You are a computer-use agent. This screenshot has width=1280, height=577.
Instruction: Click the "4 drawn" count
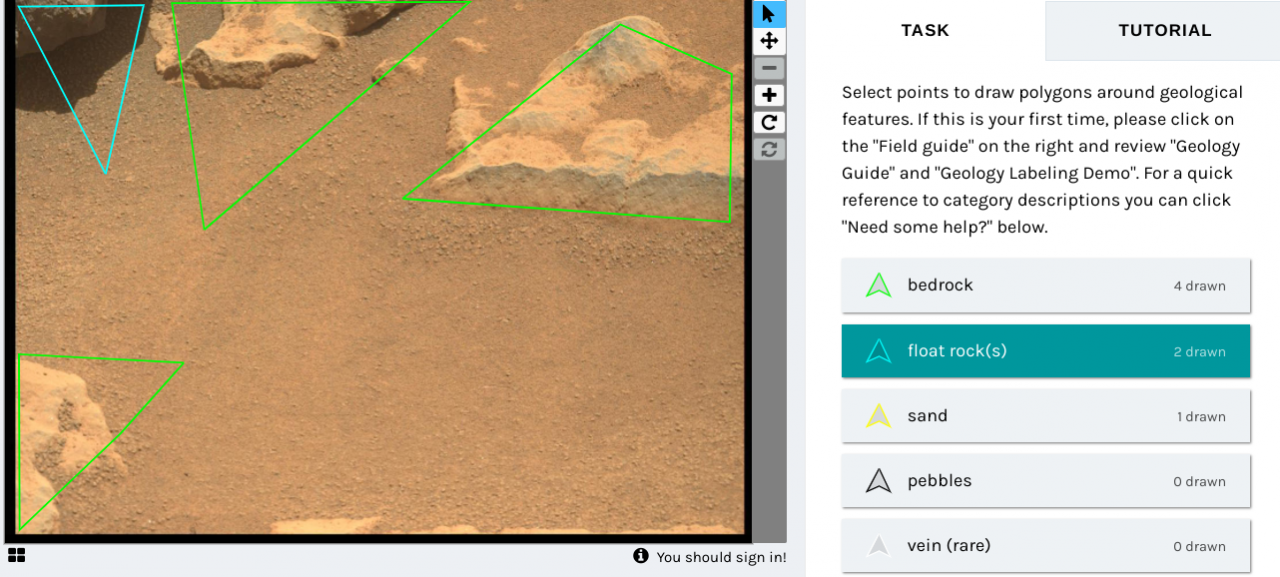point(1199,286)
